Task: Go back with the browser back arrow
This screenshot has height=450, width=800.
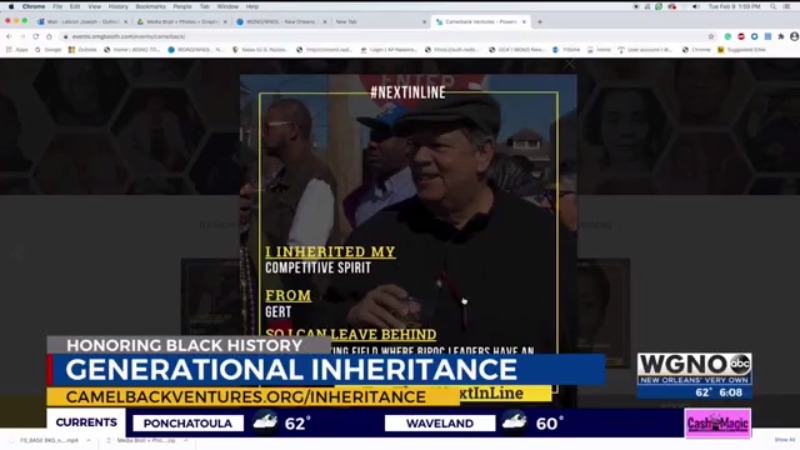Action: pos(9,37)
